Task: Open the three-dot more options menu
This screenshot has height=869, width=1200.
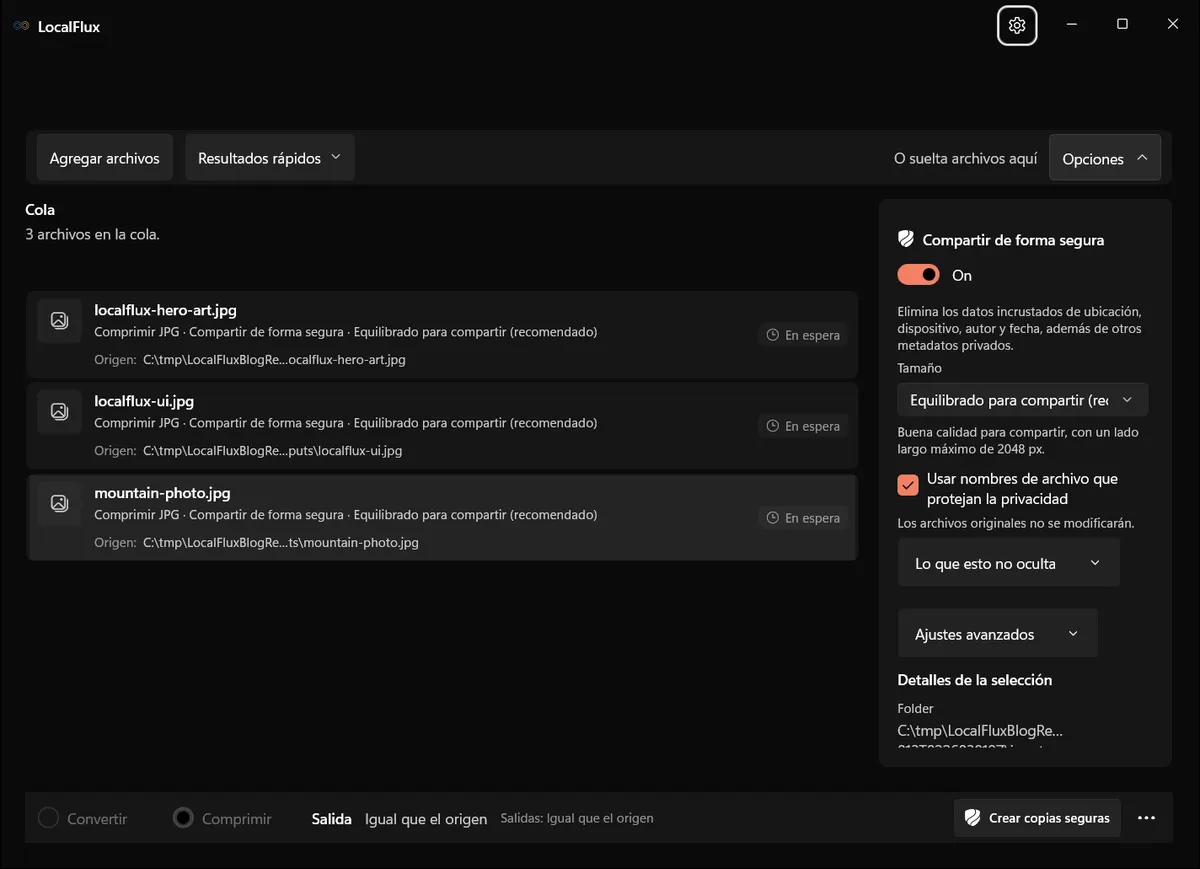Action: pos(1146,818)
